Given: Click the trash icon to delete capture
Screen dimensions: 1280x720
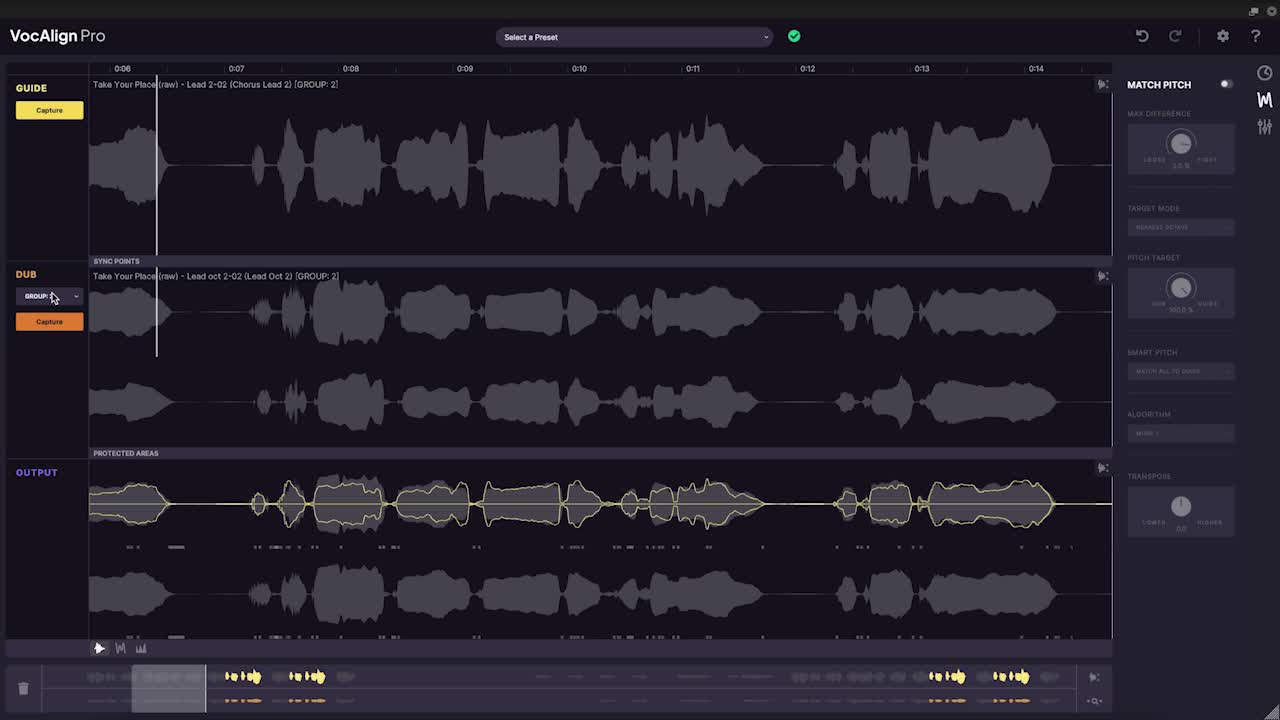Looking at the screenshot, I should click(x=23, y=688).
